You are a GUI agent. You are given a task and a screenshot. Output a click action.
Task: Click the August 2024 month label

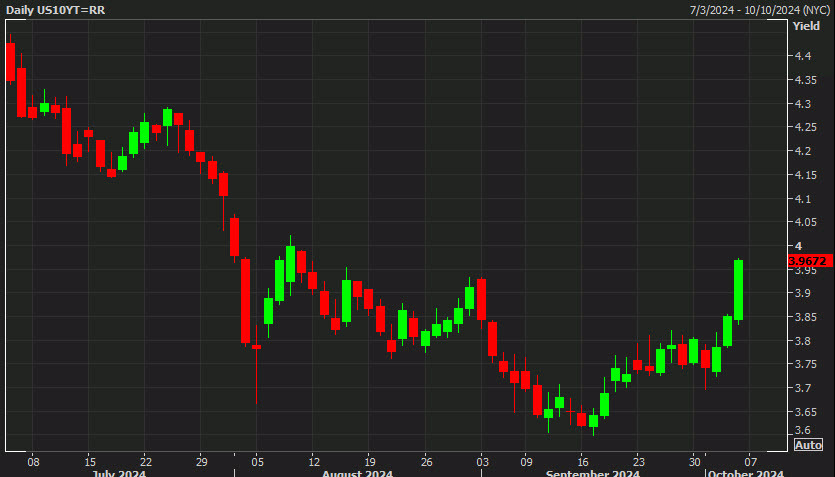coord(357,473)
